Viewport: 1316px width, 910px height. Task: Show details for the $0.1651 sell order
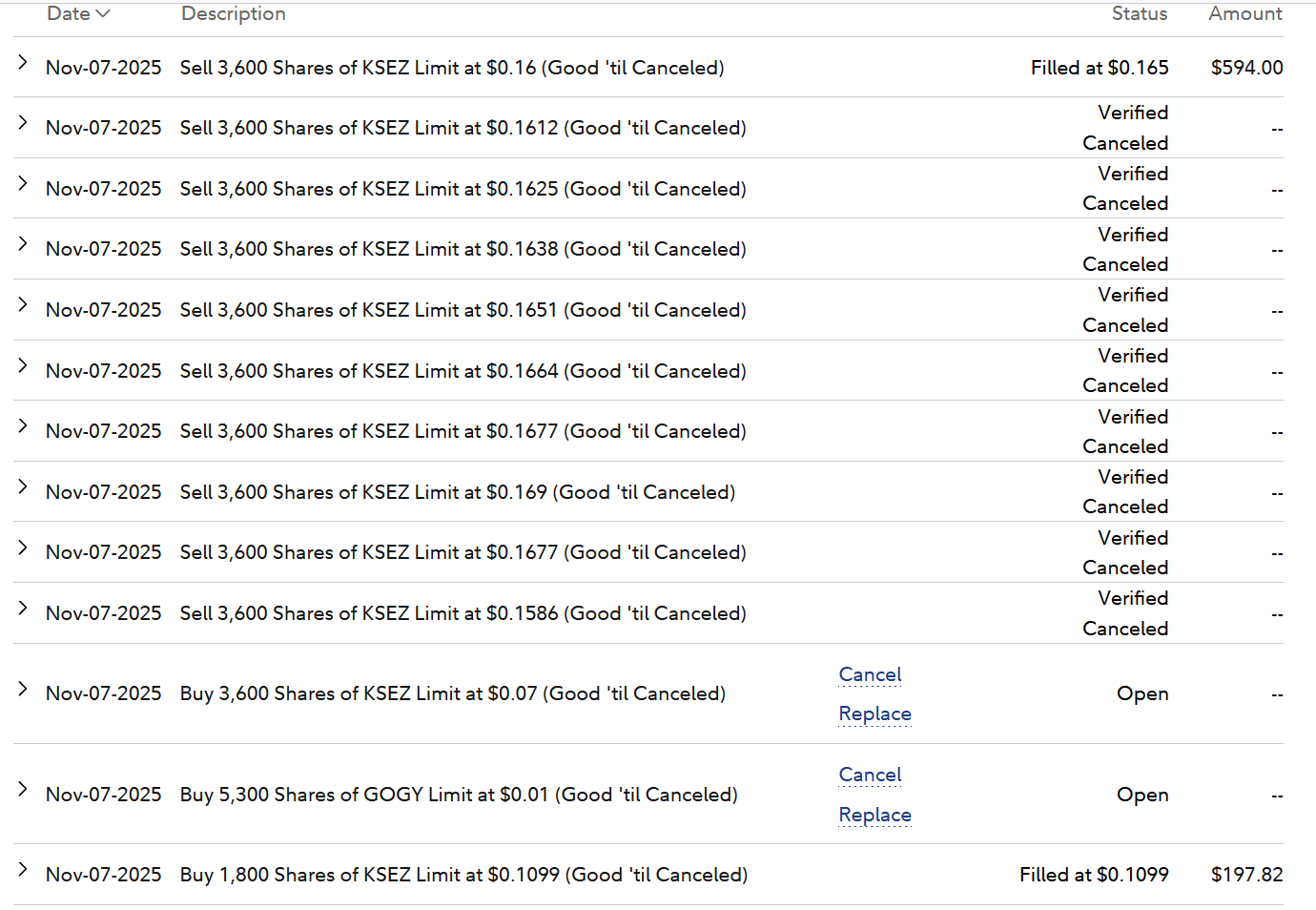(23, 305)
